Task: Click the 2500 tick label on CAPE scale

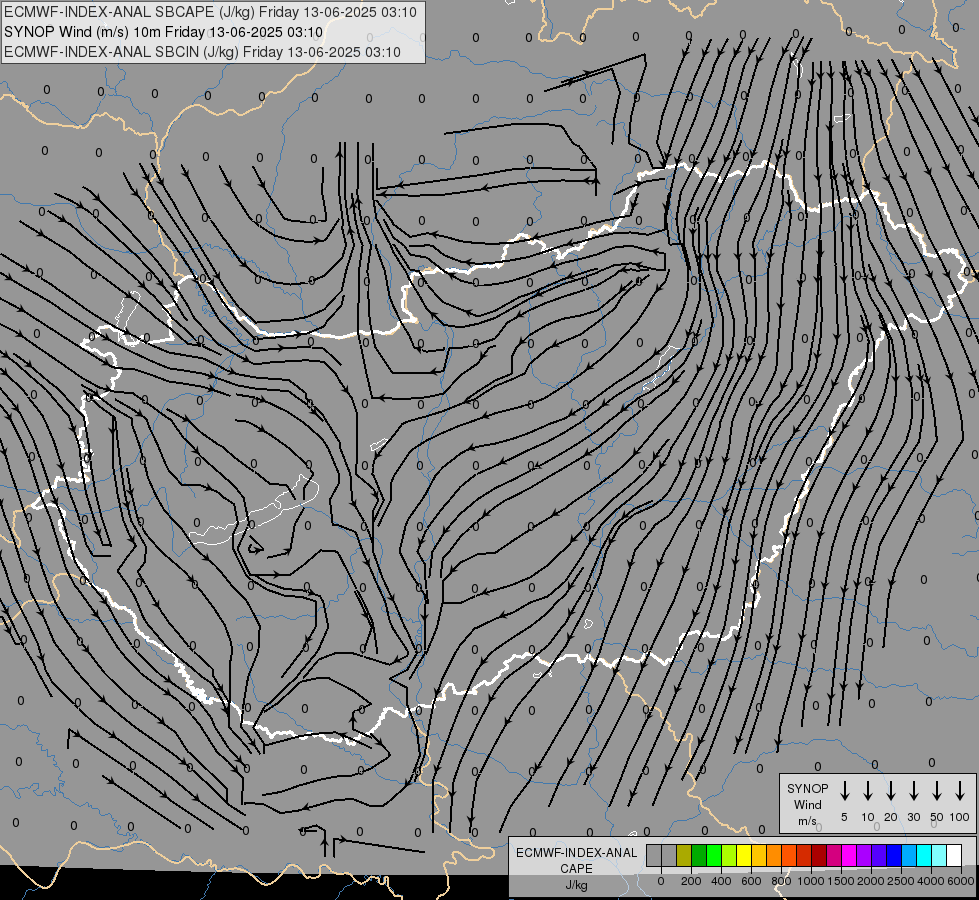Action: pos(901,881)
